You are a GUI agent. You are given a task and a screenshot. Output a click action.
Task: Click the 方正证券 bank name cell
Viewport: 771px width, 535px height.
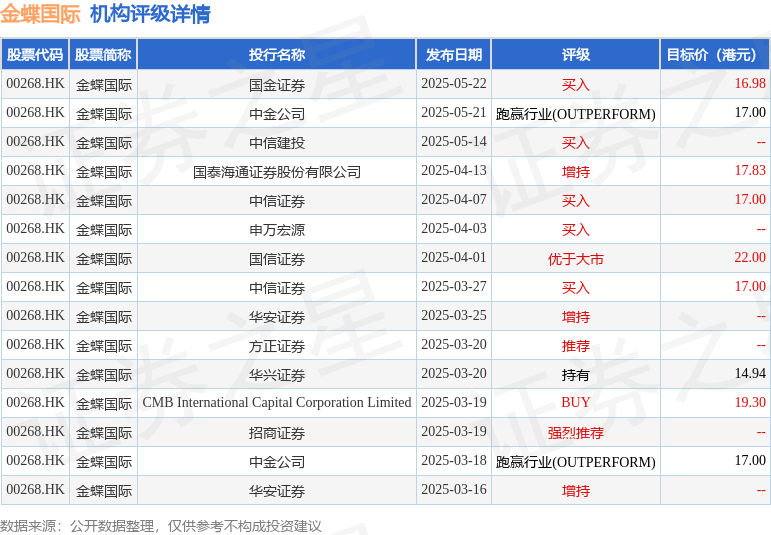click(277, 346)
